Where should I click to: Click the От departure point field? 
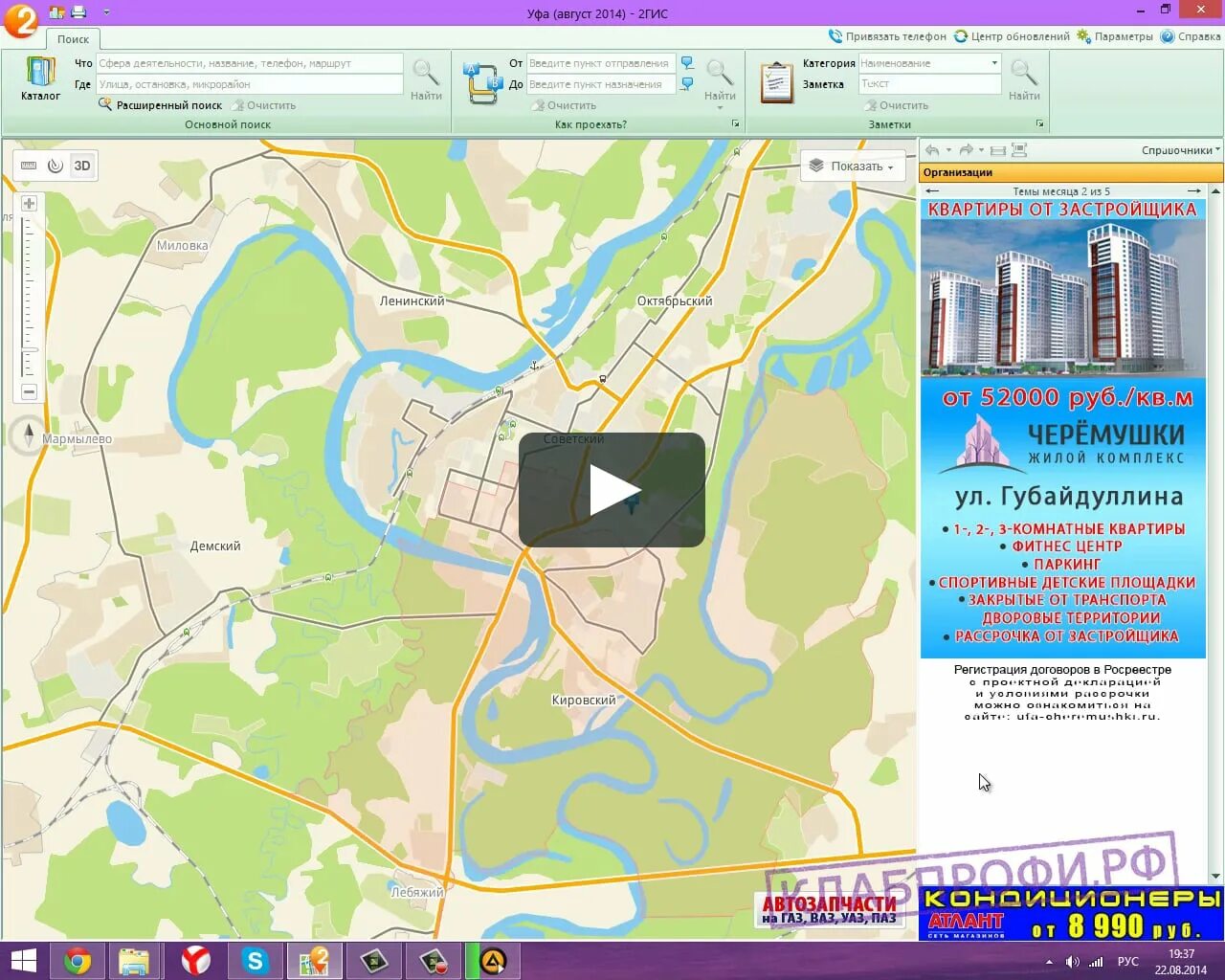(601, 63)
